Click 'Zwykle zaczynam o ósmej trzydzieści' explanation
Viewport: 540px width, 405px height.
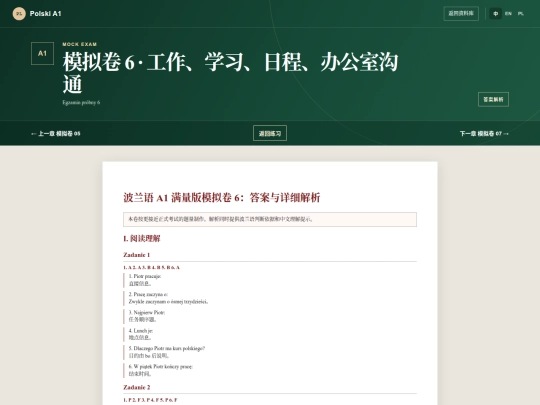coord(168,302)
